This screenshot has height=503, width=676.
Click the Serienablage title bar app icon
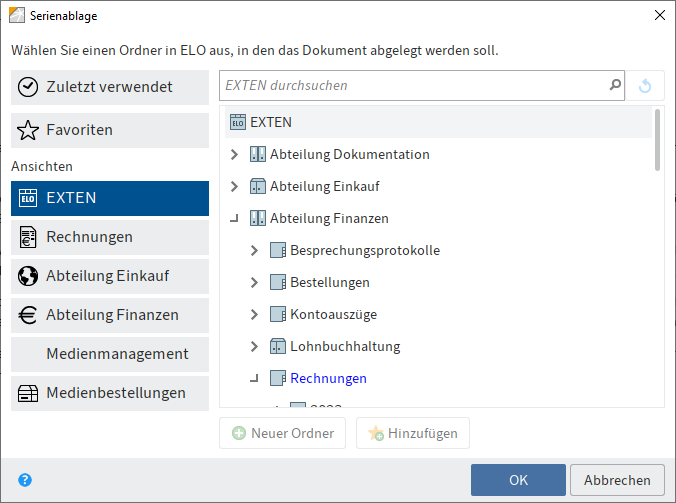pos(17,15)
